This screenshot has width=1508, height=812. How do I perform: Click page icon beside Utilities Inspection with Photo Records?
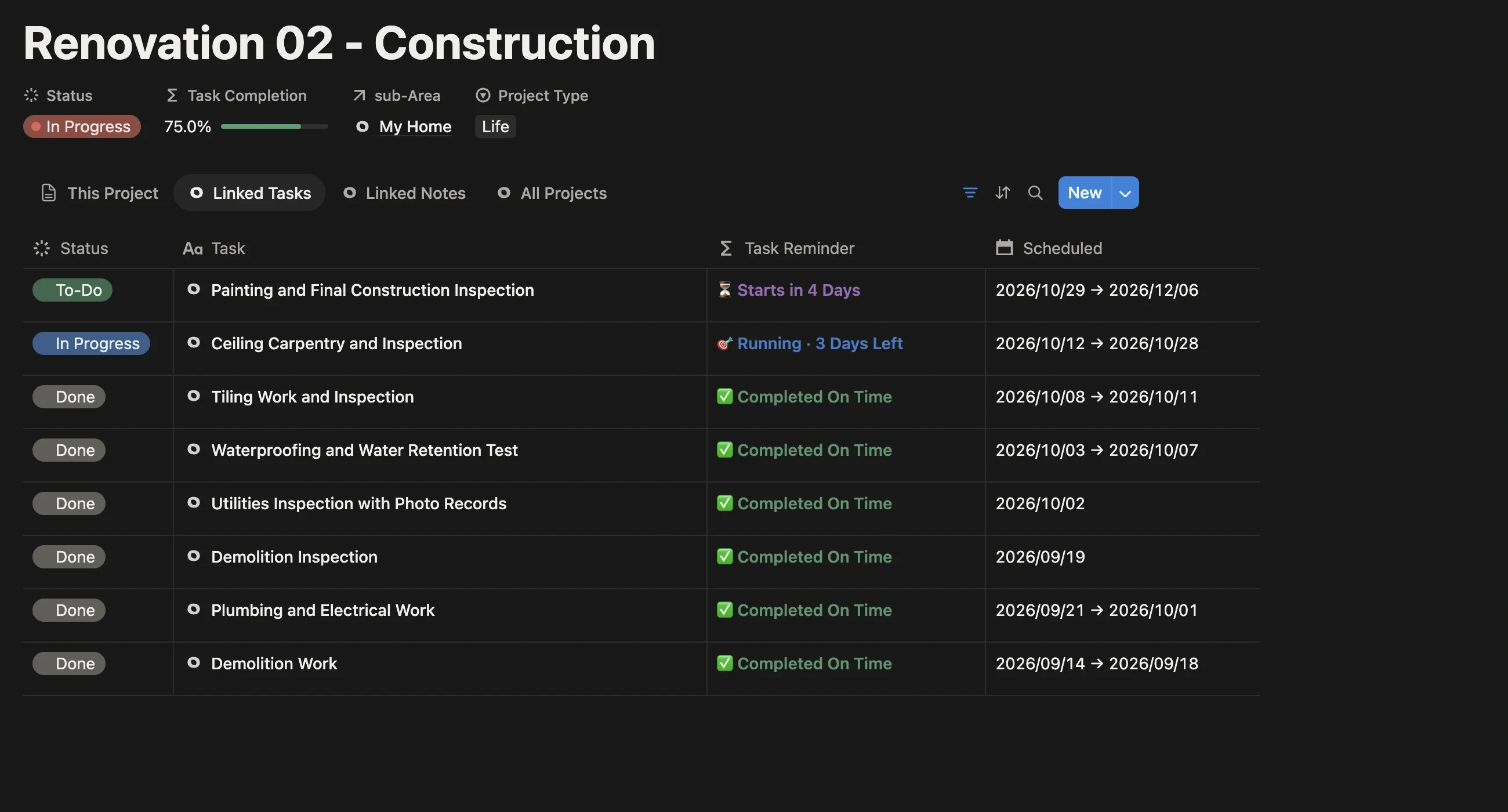(193, 502)
